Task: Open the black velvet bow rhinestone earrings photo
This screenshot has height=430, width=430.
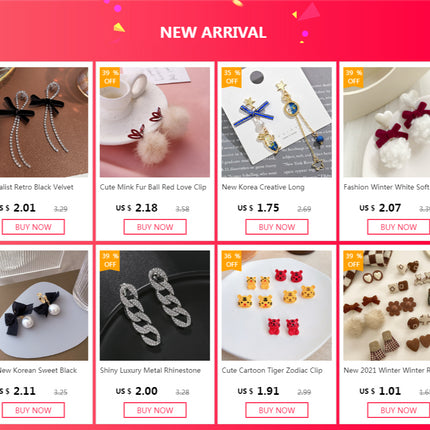Action: tap(44, 122)
